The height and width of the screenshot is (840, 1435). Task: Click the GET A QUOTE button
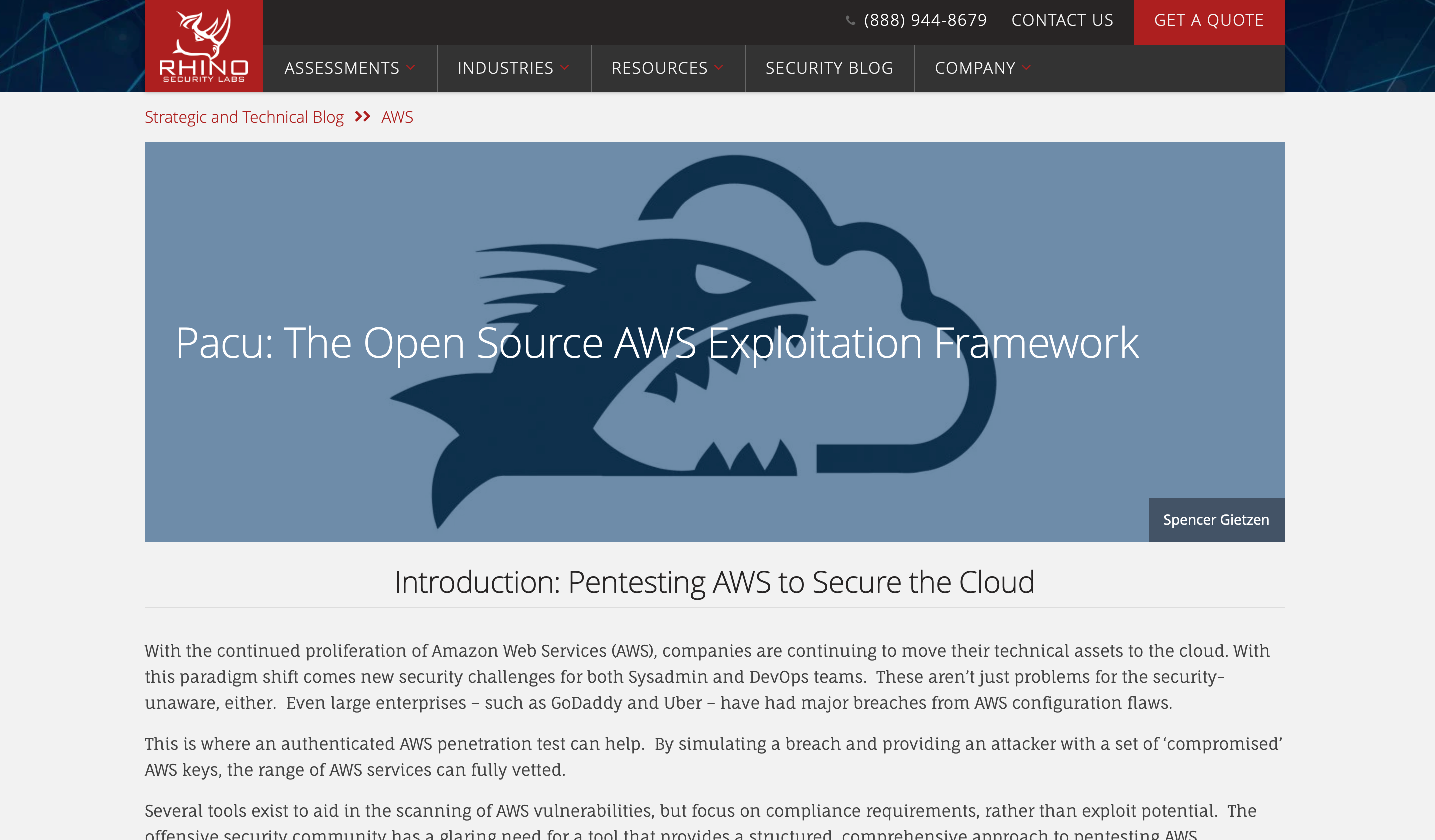tap(1210, 20)
